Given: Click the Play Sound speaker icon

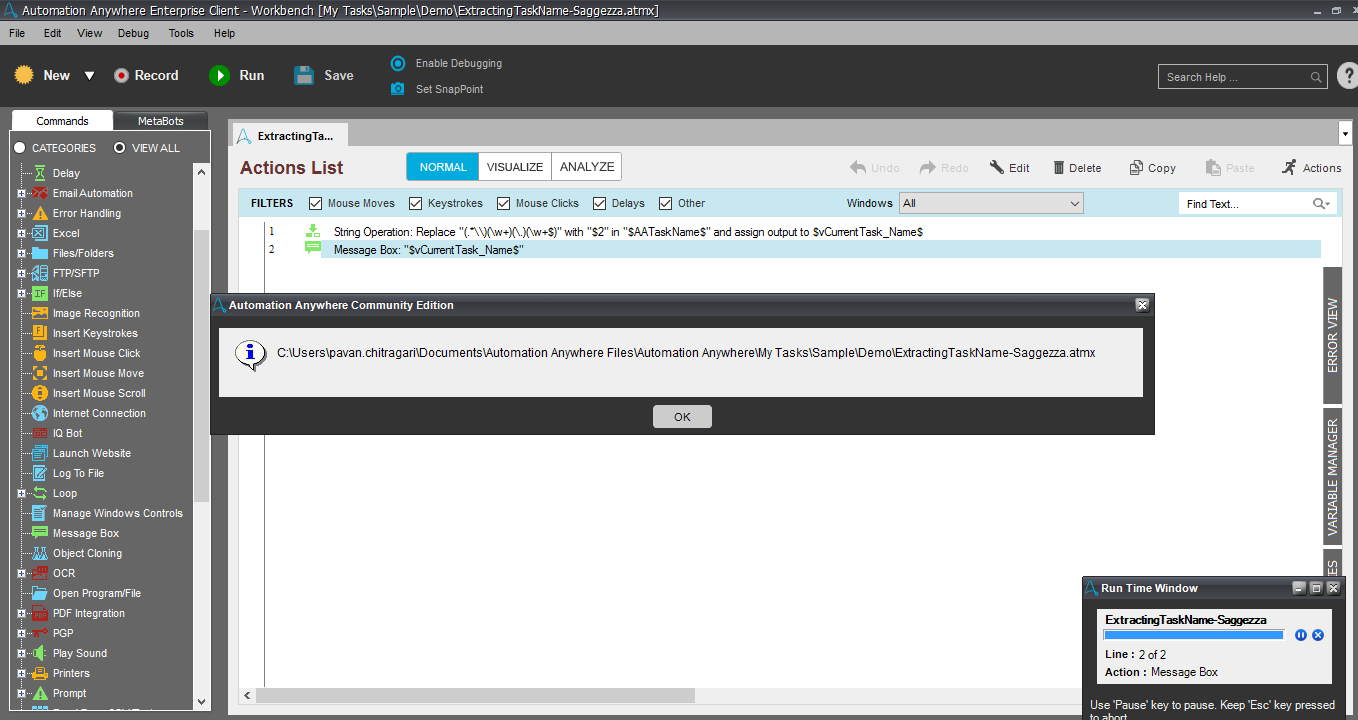Looking at the screenshot, I should click(40, 653).
